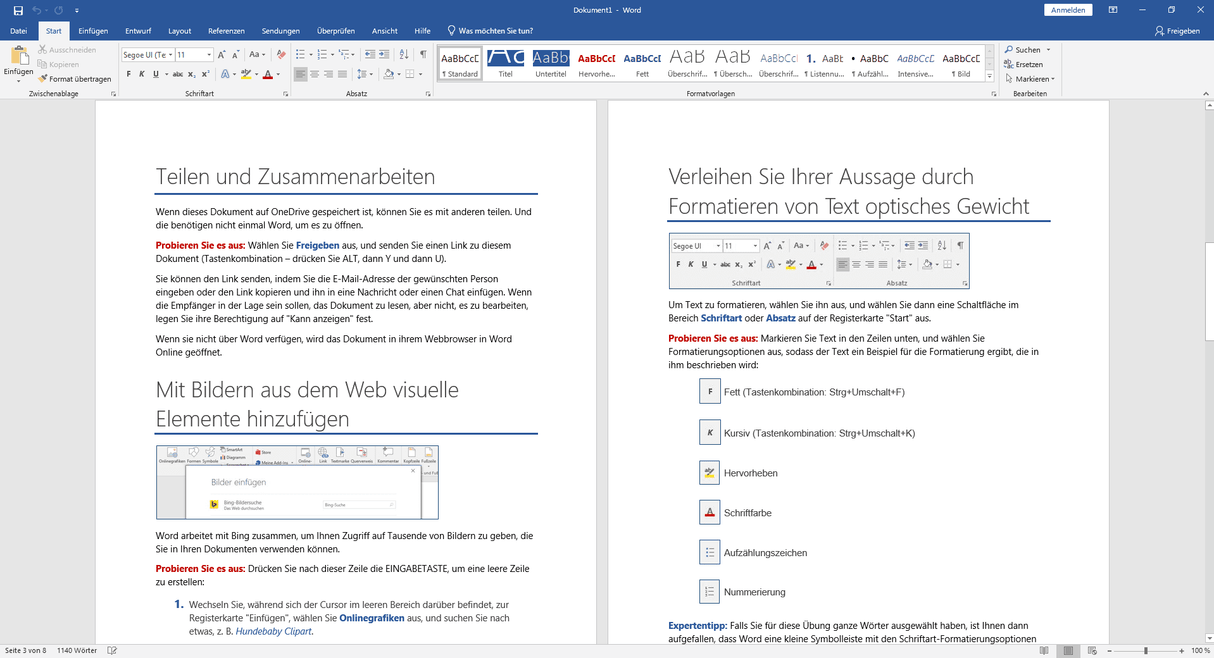Click the Freigeben link in the document text
The image size is (1214, 658).
317,244
